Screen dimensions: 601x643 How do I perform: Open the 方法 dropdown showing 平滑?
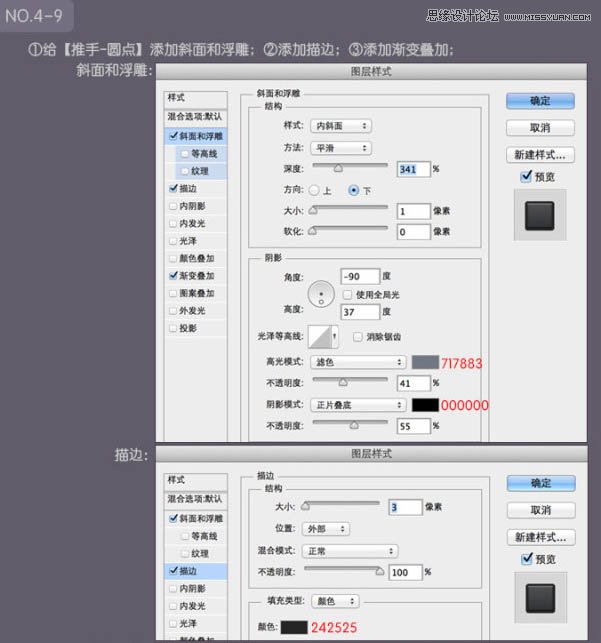341,148
